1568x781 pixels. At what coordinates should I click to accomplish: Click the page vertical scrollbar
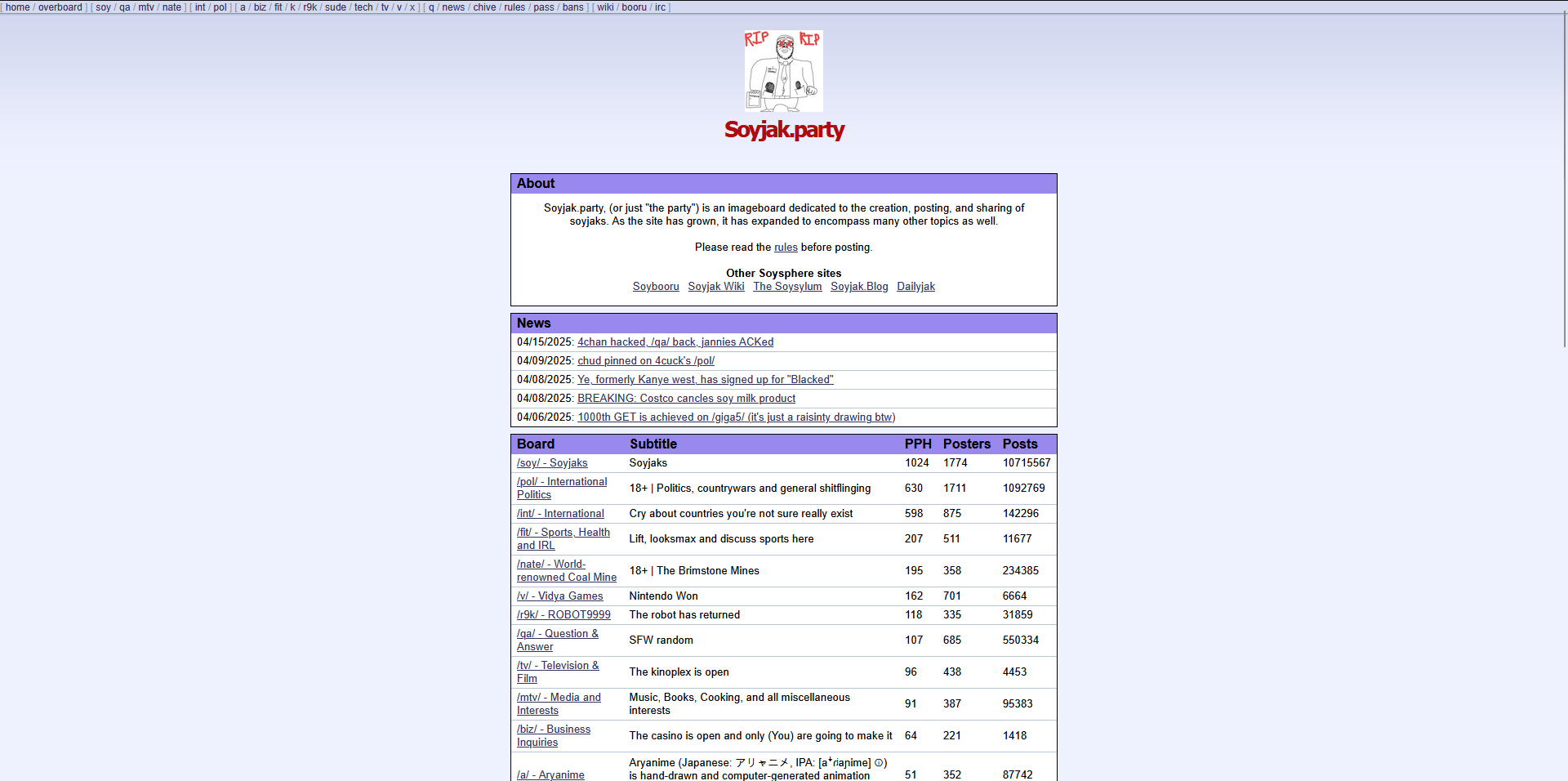(x=1563, y=180)
